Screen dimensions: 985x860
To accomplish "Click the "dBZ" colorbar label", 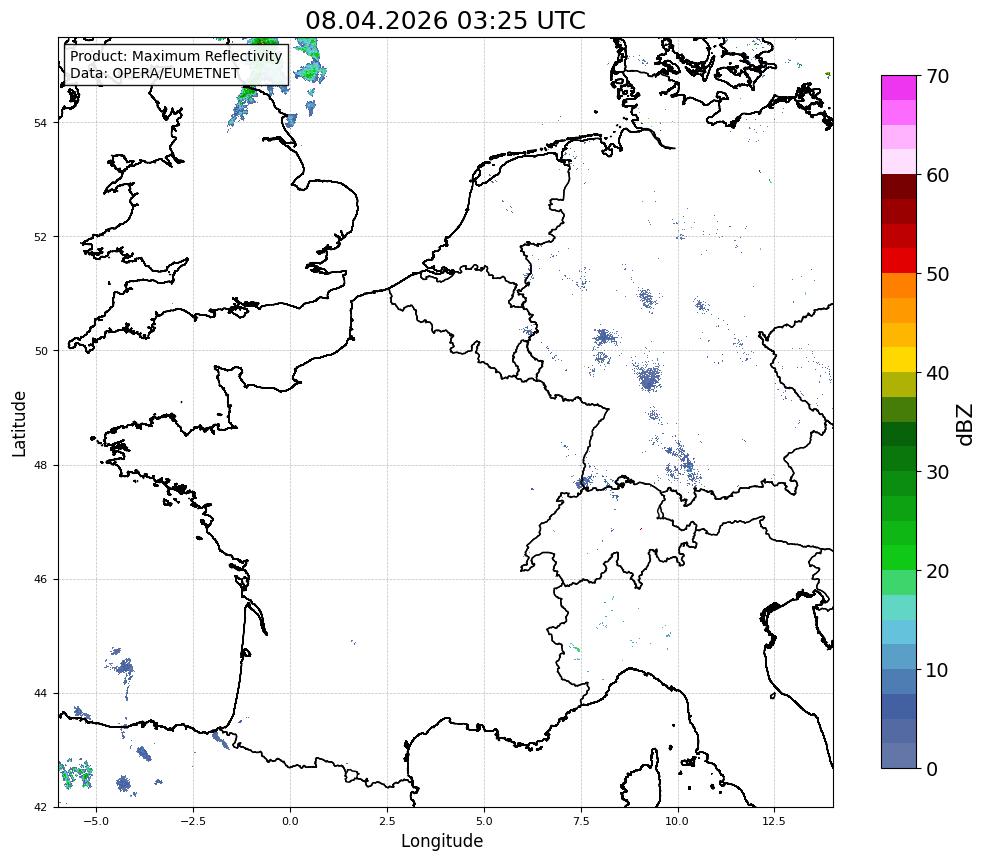I will [966, 424].
